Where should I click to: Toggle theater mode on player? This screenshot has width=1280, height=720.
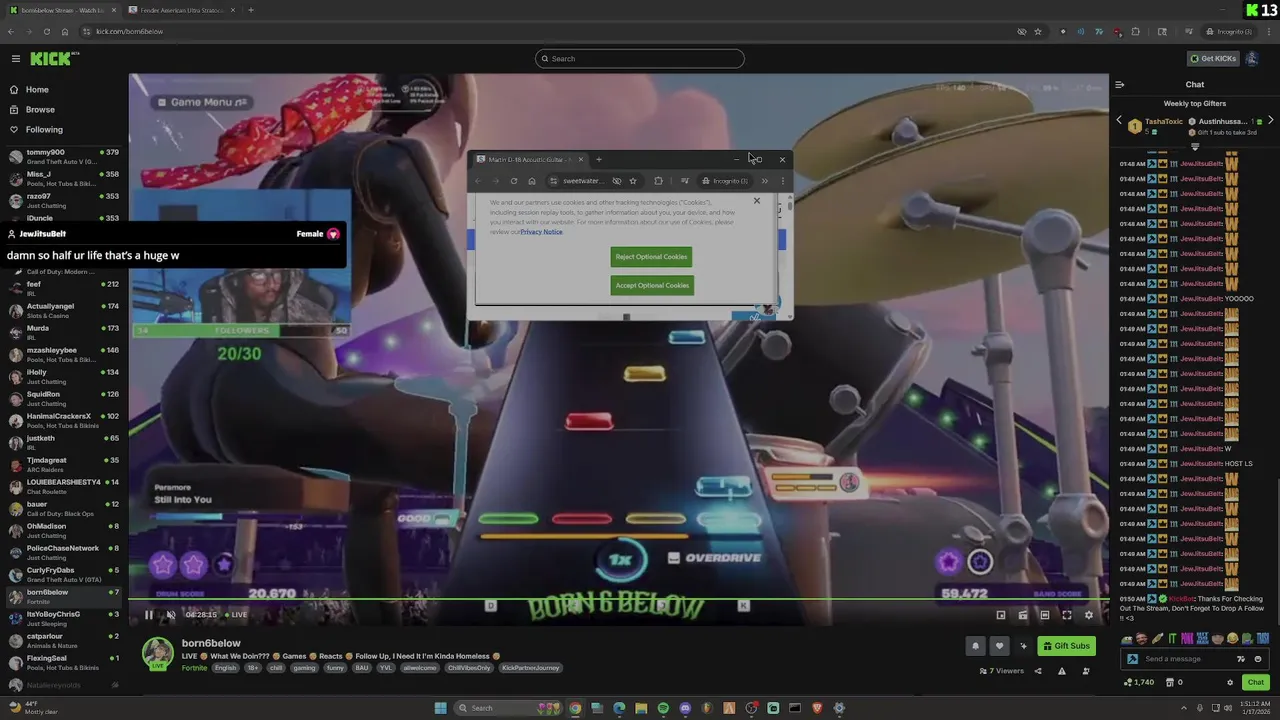click(x=1045, y=615)
